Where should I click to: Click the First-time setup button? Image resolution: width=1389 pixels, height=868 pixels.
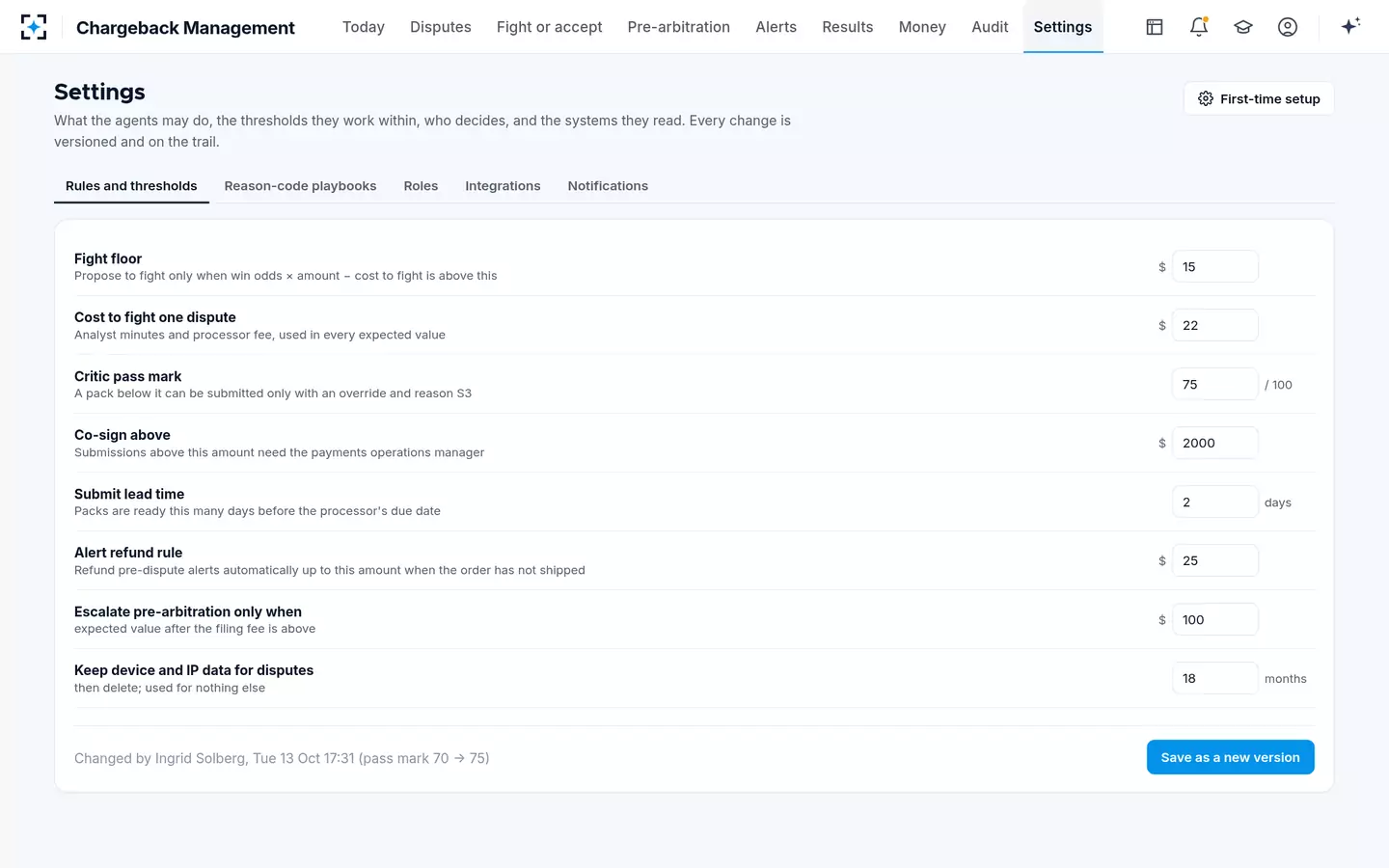(1259, 98)
